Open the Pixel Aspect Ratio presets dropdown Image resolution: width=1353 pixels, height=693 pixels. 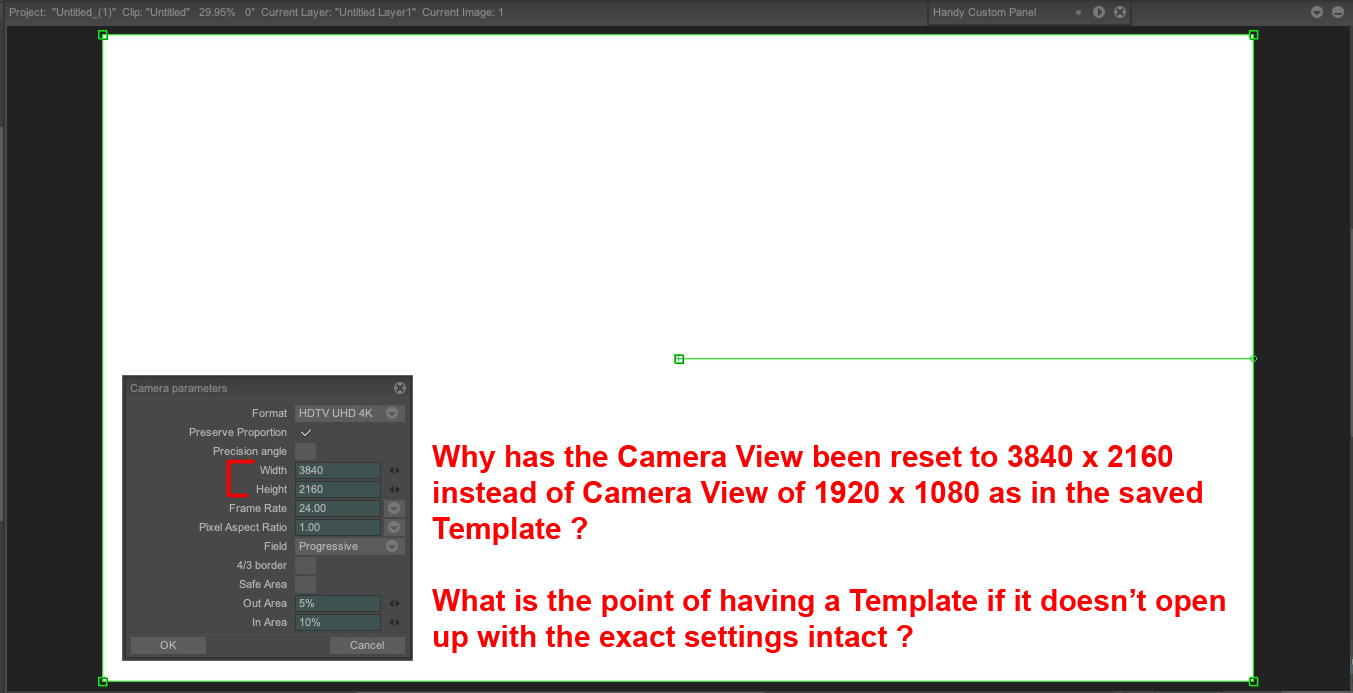(394, 527)
